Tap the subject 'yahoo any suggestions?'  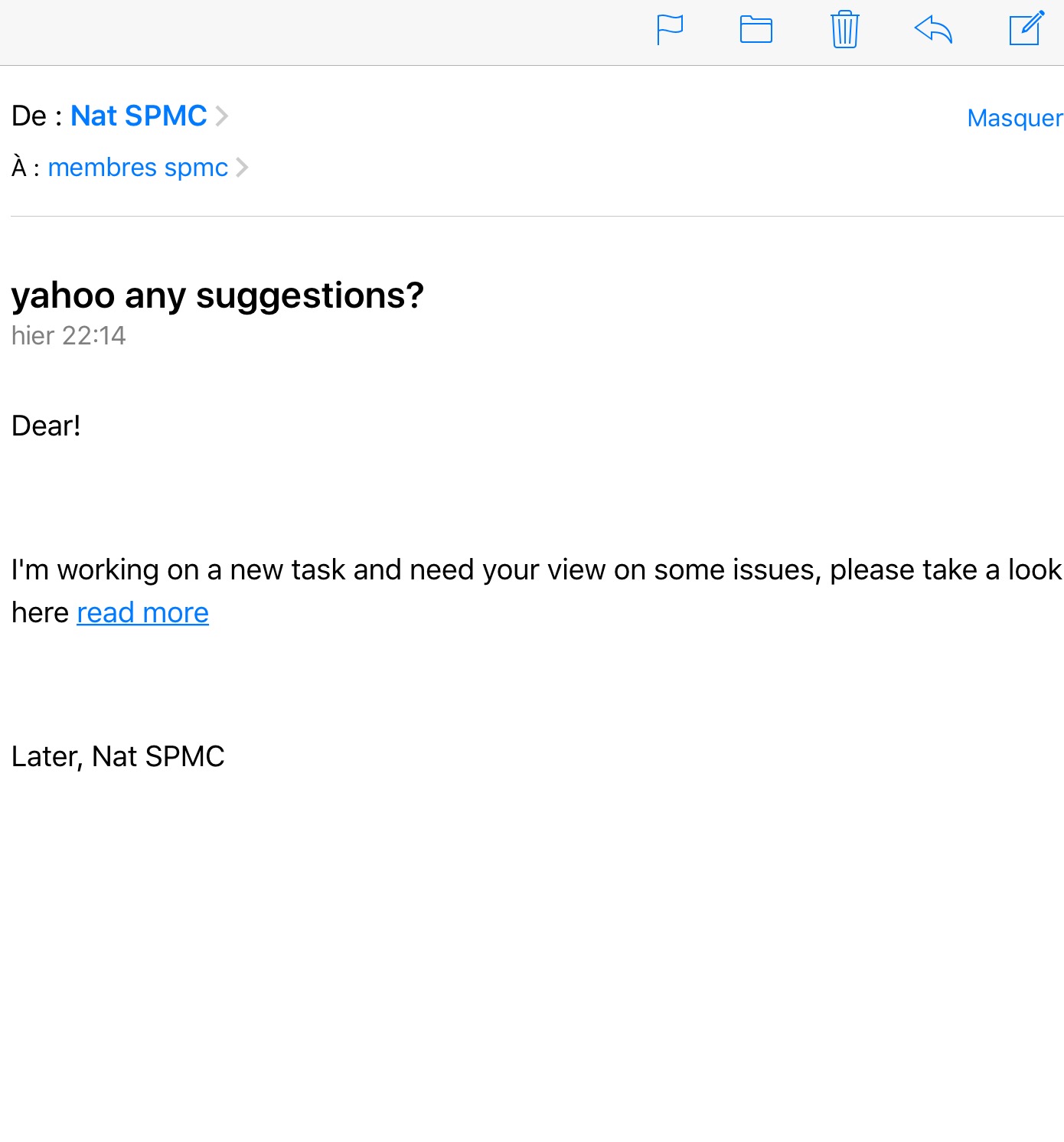217,295
